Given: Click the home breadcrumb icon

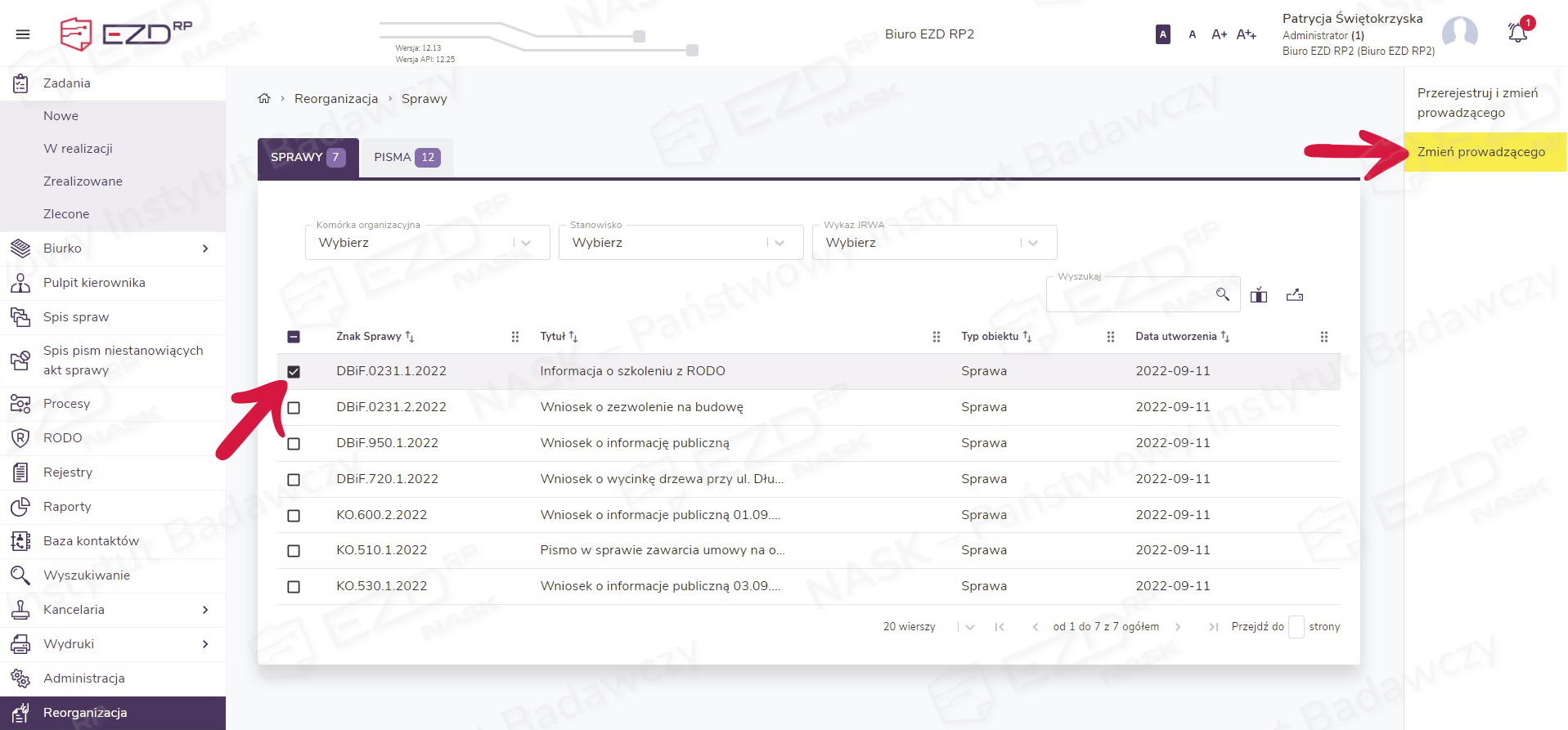Looking at the screenshot, I should click(263, 99).
